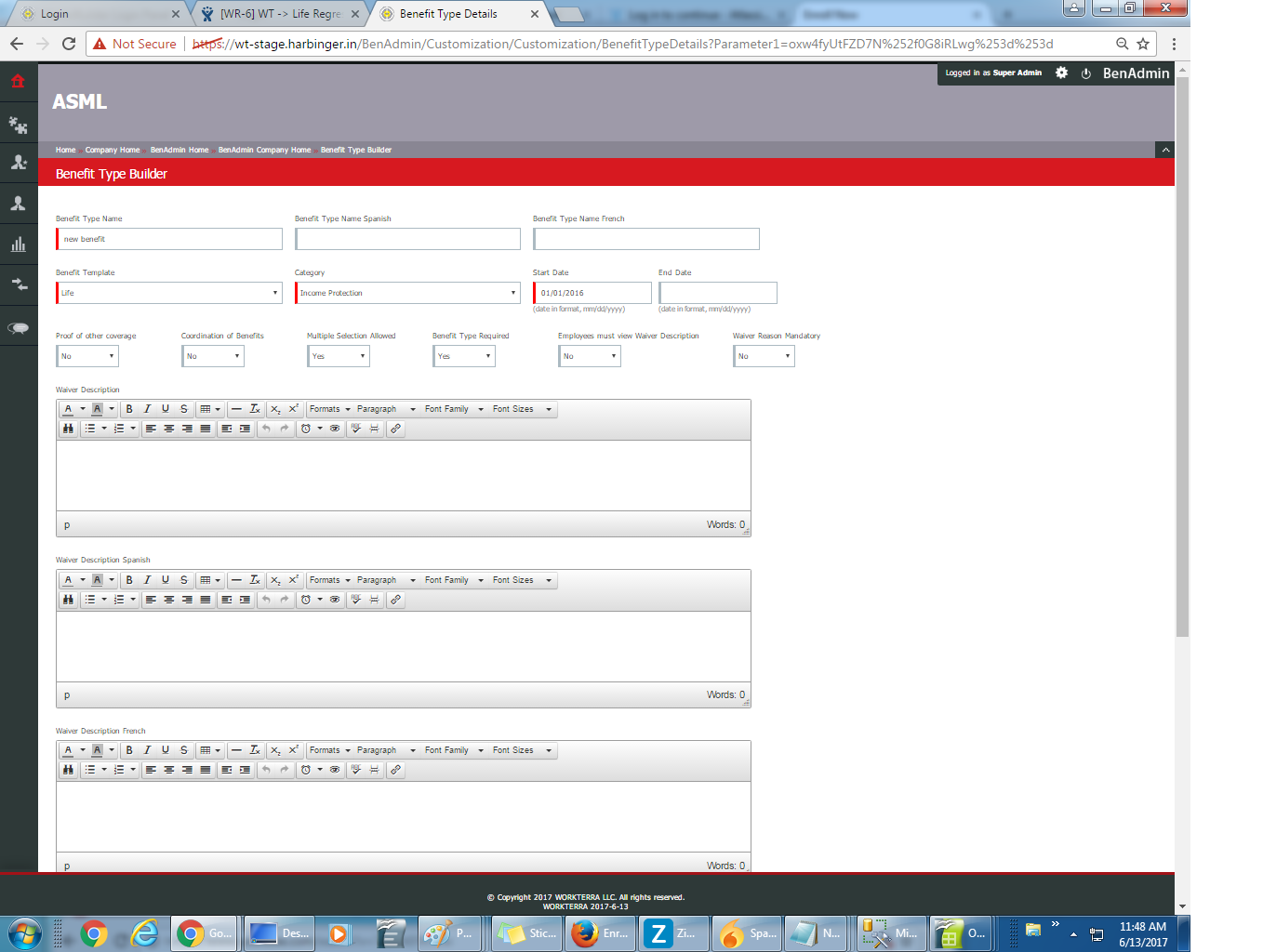Click find binoculars icon in Waiver Description French editor
1263x952 pixels.
pyautogui.click(x=68, y=770)
